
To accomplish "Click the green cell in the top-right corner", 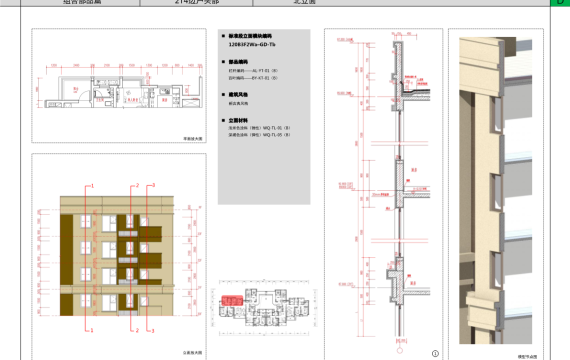I will coord(560,3).
